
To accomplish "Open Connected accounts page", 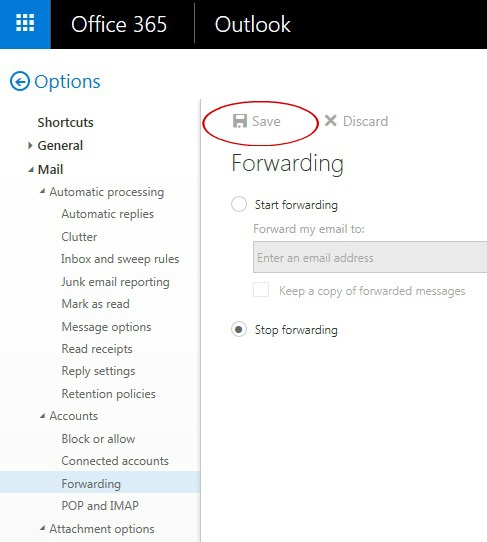I will coord(115,461).
